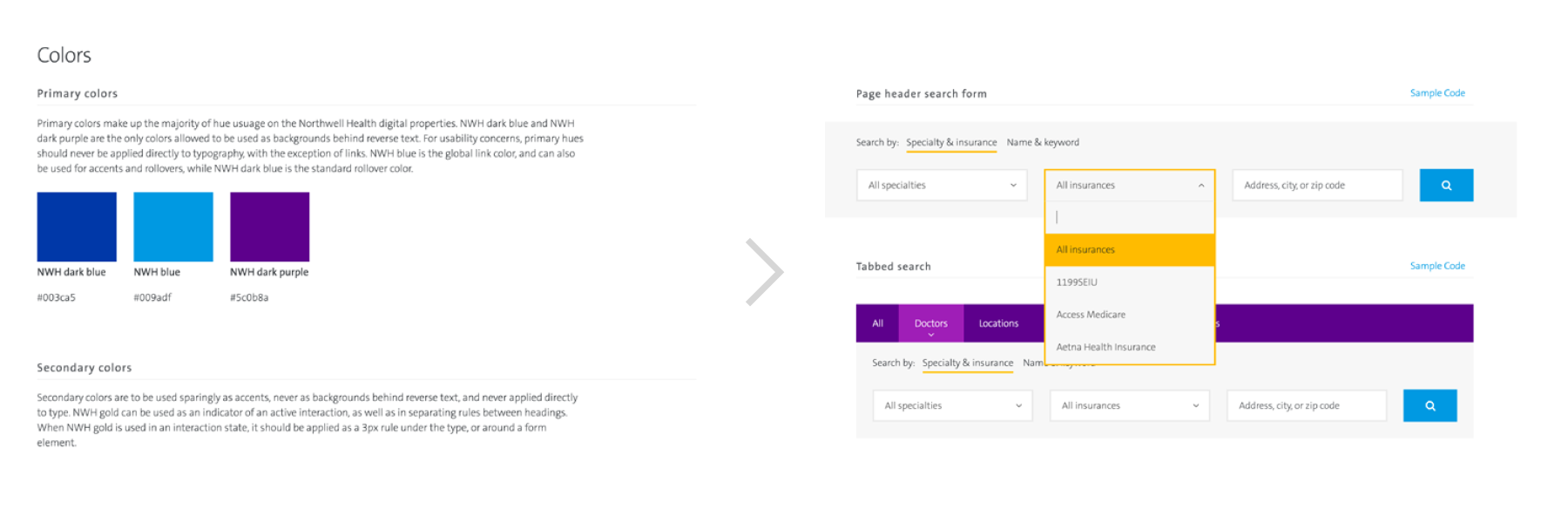Click Address, city, or zip code field in tabbed search
This screenshot has height=523, width=1568.
coord(1307,405)
